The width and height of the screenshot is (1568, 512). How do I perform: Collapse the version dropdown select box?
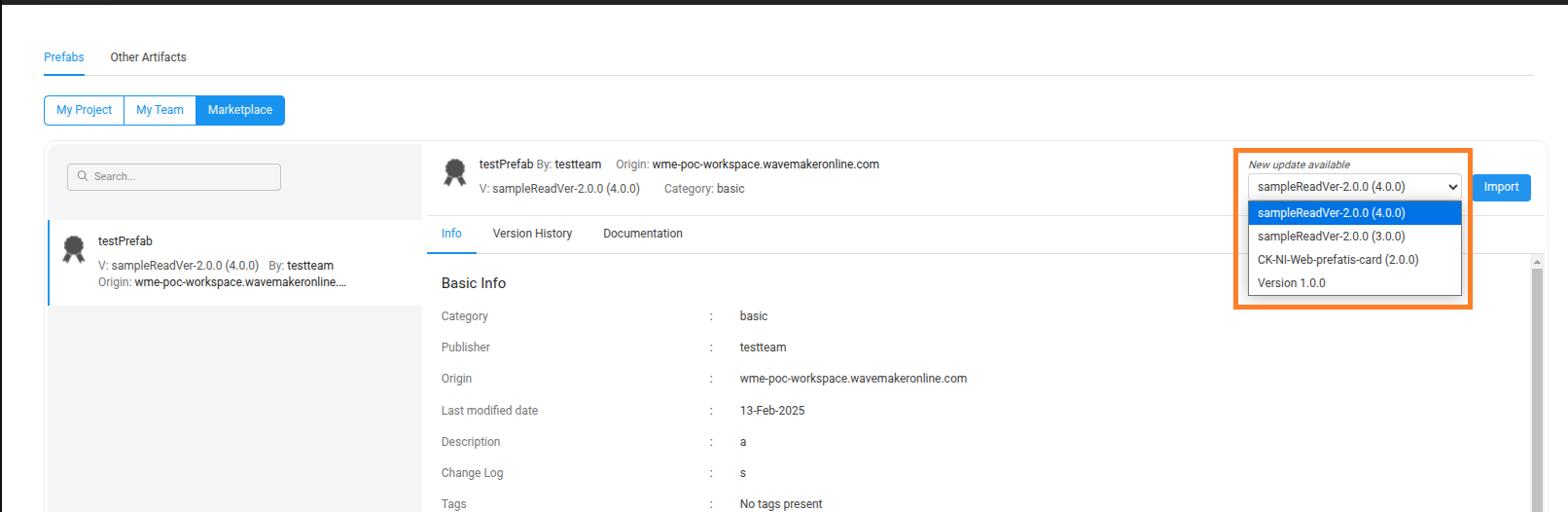tap(1354, 187)
